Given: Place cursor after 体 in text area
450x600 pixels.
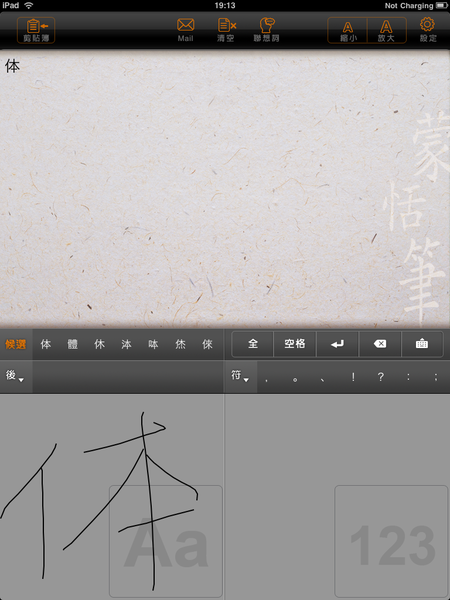Looking at the screenshot, I should (22, 66).
